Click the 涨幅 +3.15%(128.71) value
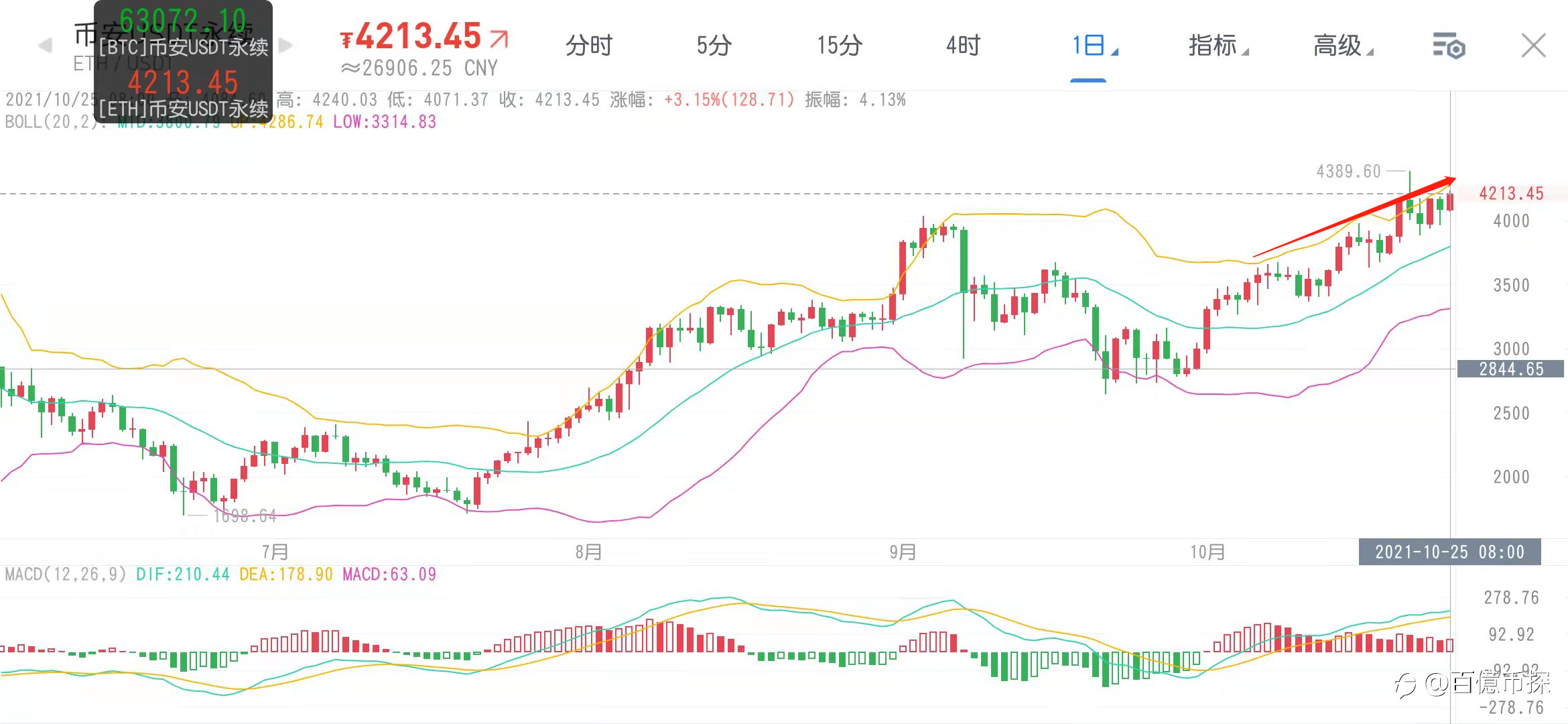1568x724 pixels. [702, 100]
